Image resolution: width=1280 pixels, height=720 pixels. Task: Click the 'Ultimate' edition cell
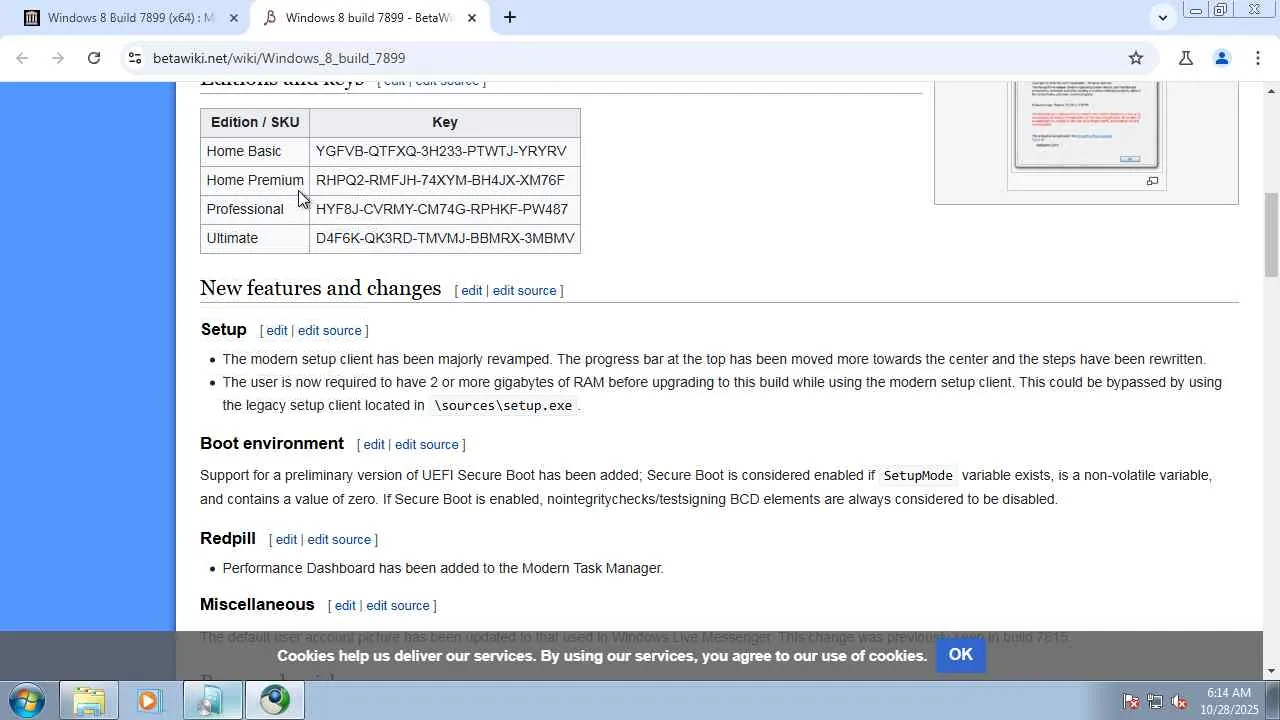(255, 238)
